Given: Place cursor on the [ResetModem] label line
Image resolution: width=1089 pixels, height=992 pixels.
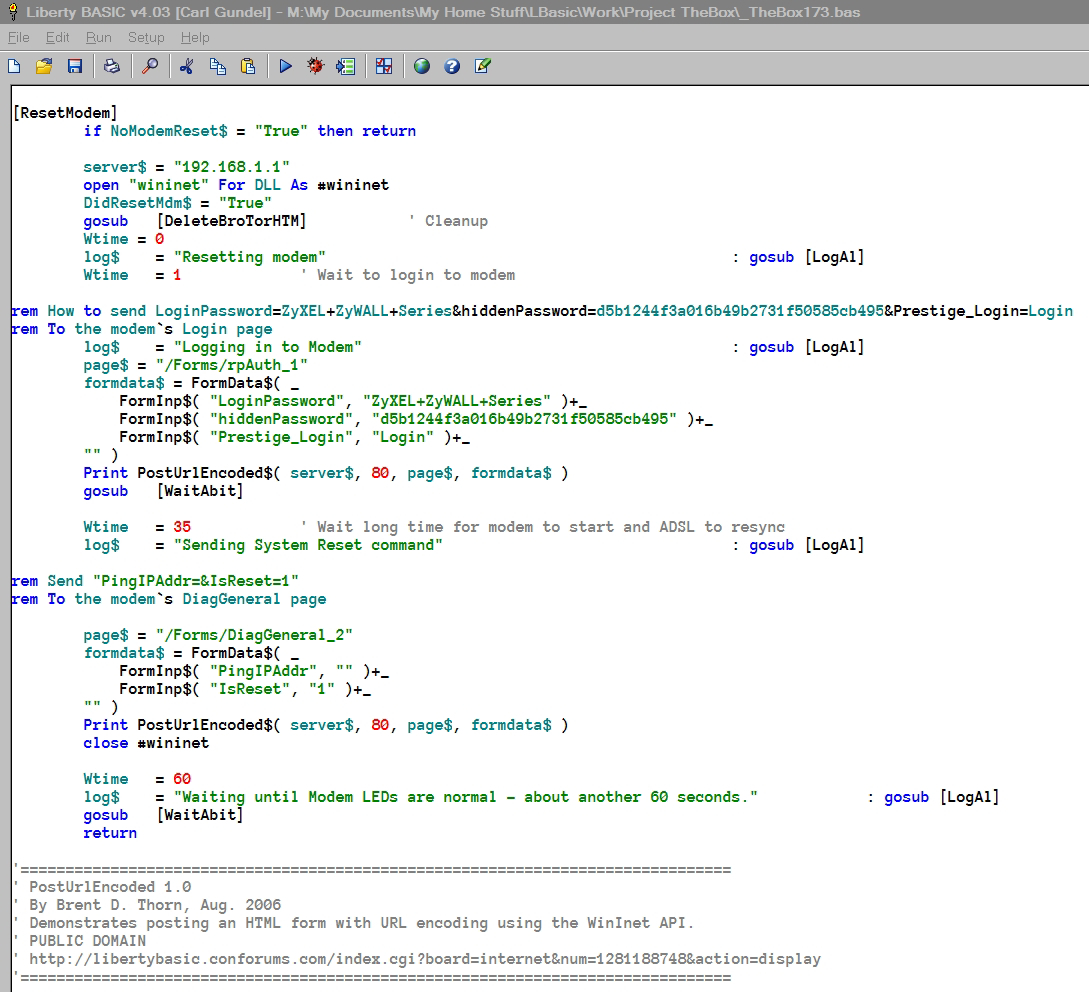Looking at the screenshot, I should pos(65,113).
